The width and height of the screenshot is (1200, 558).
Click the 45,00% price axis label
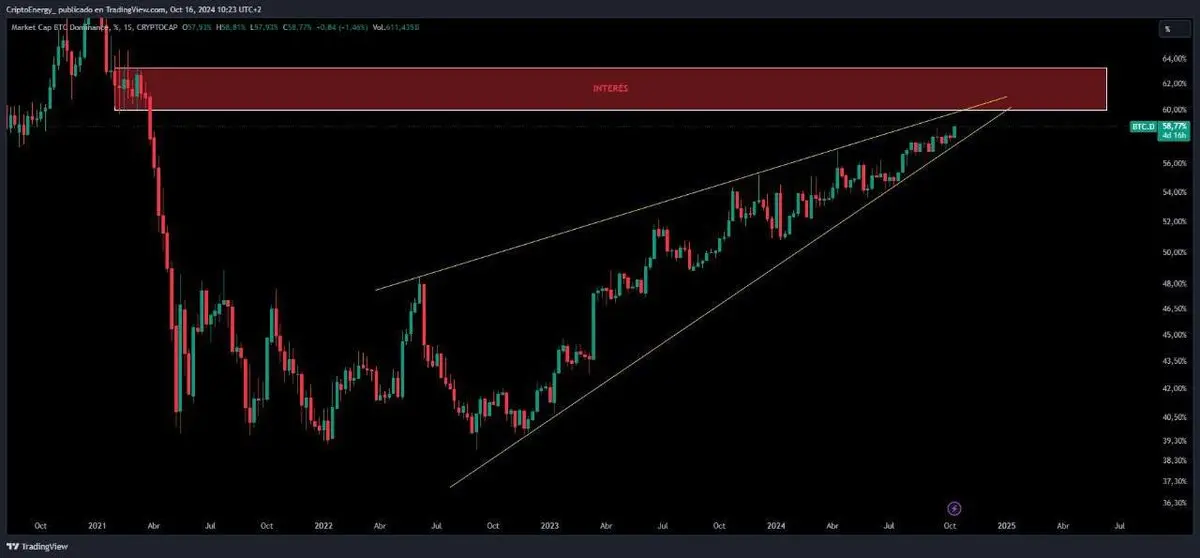[1174, 335]
